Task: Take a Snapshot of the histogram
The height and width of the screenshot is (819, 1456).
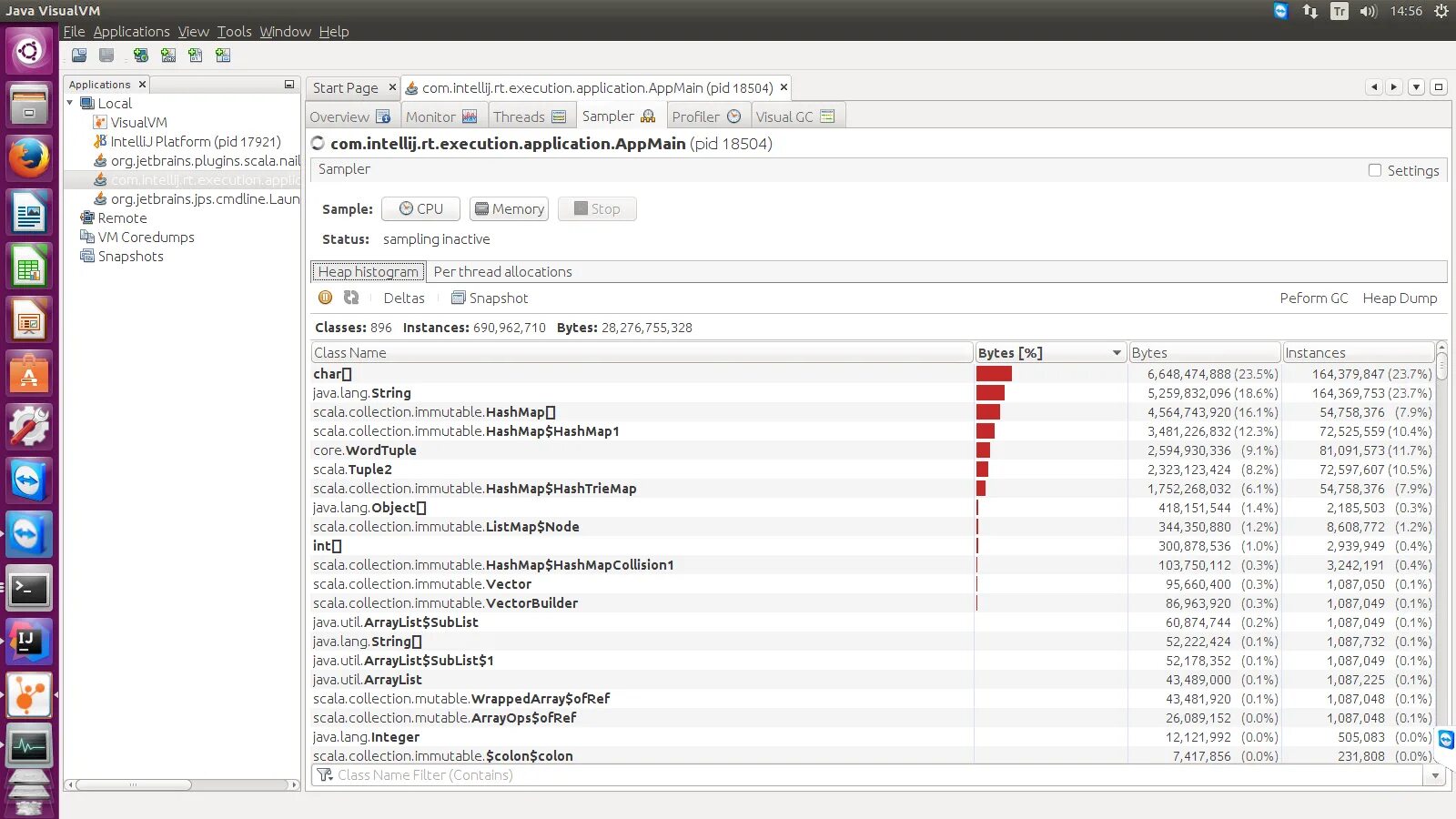Action: tap(490, 298)
